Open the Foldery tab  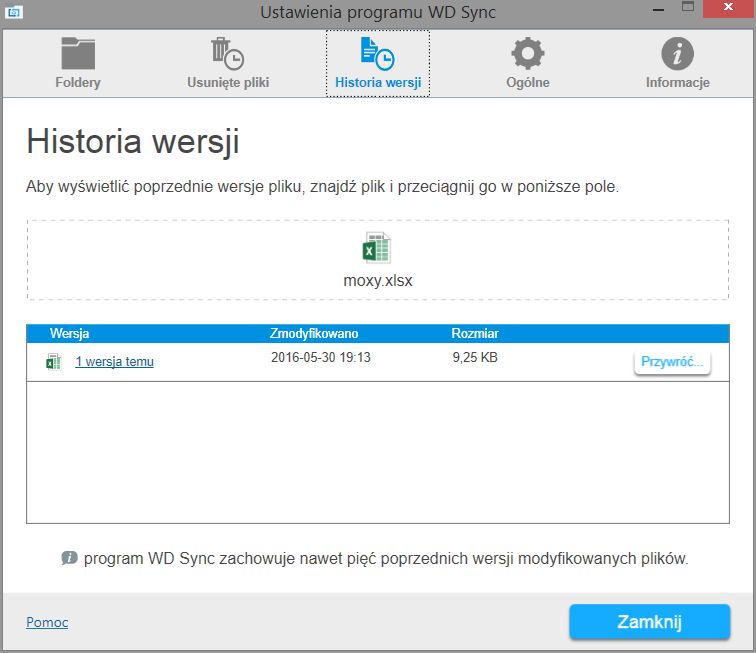click(x=78, y=64)
